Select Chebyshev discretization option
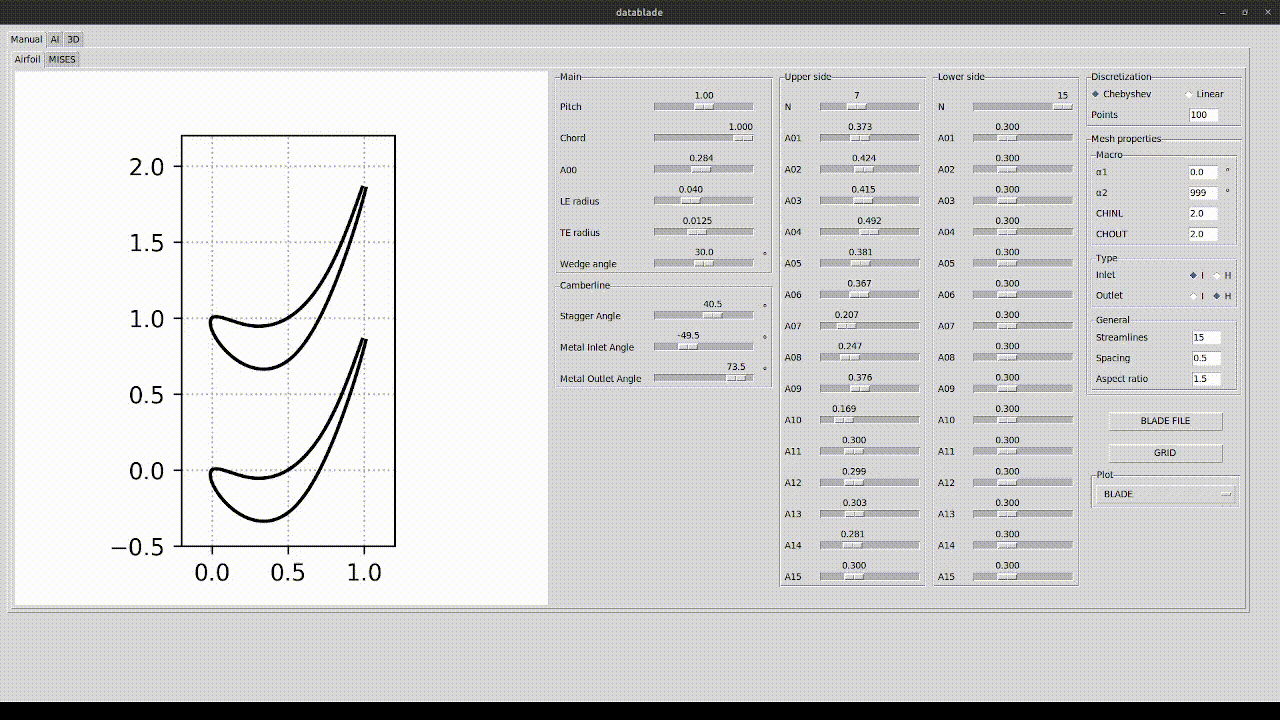Viewport: 1280px width, 720px height. [1096, 94]
